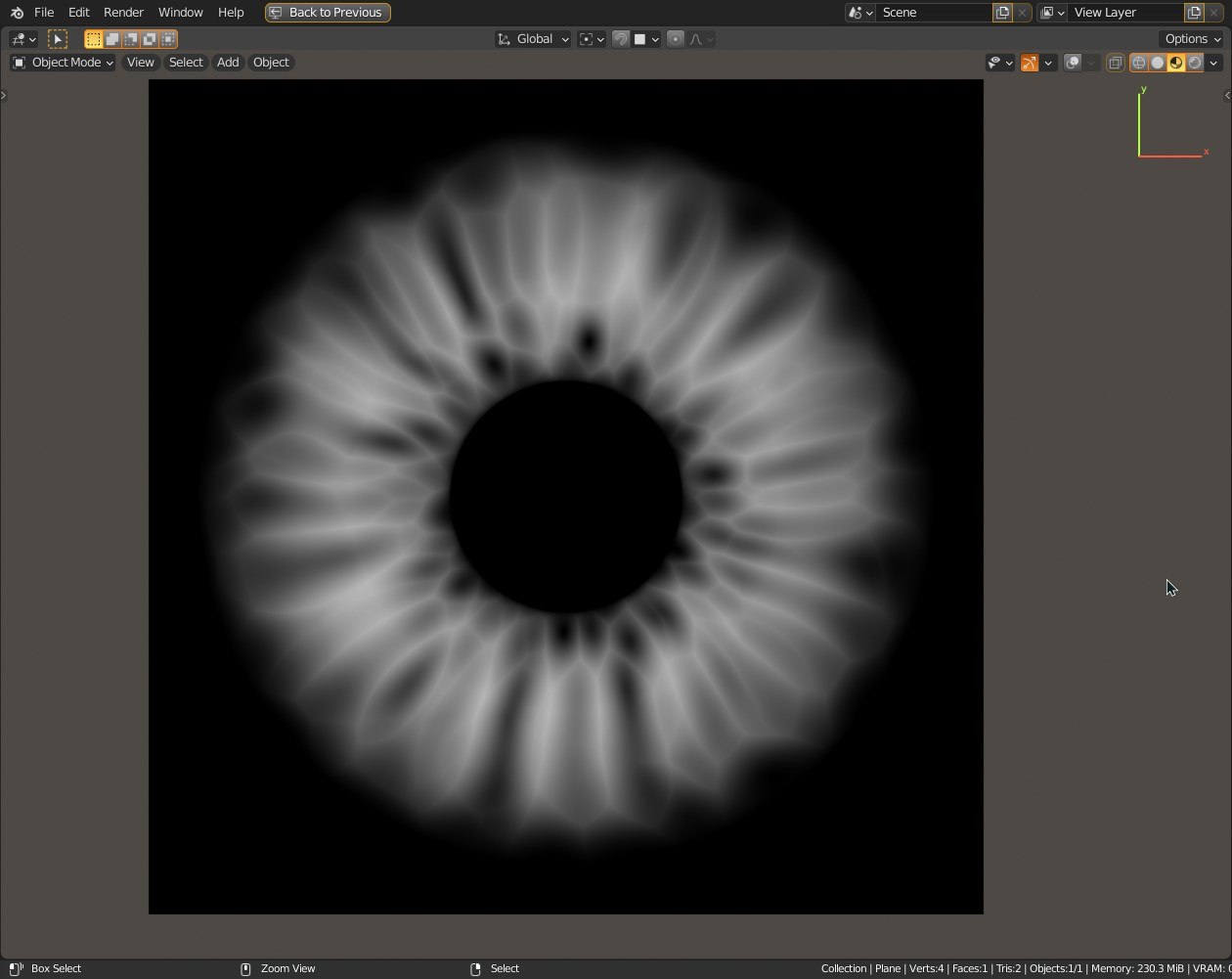Open the Add menu in viewport header
The width and height of the screenshot is (1232, 979).
(x=228, y=63)
